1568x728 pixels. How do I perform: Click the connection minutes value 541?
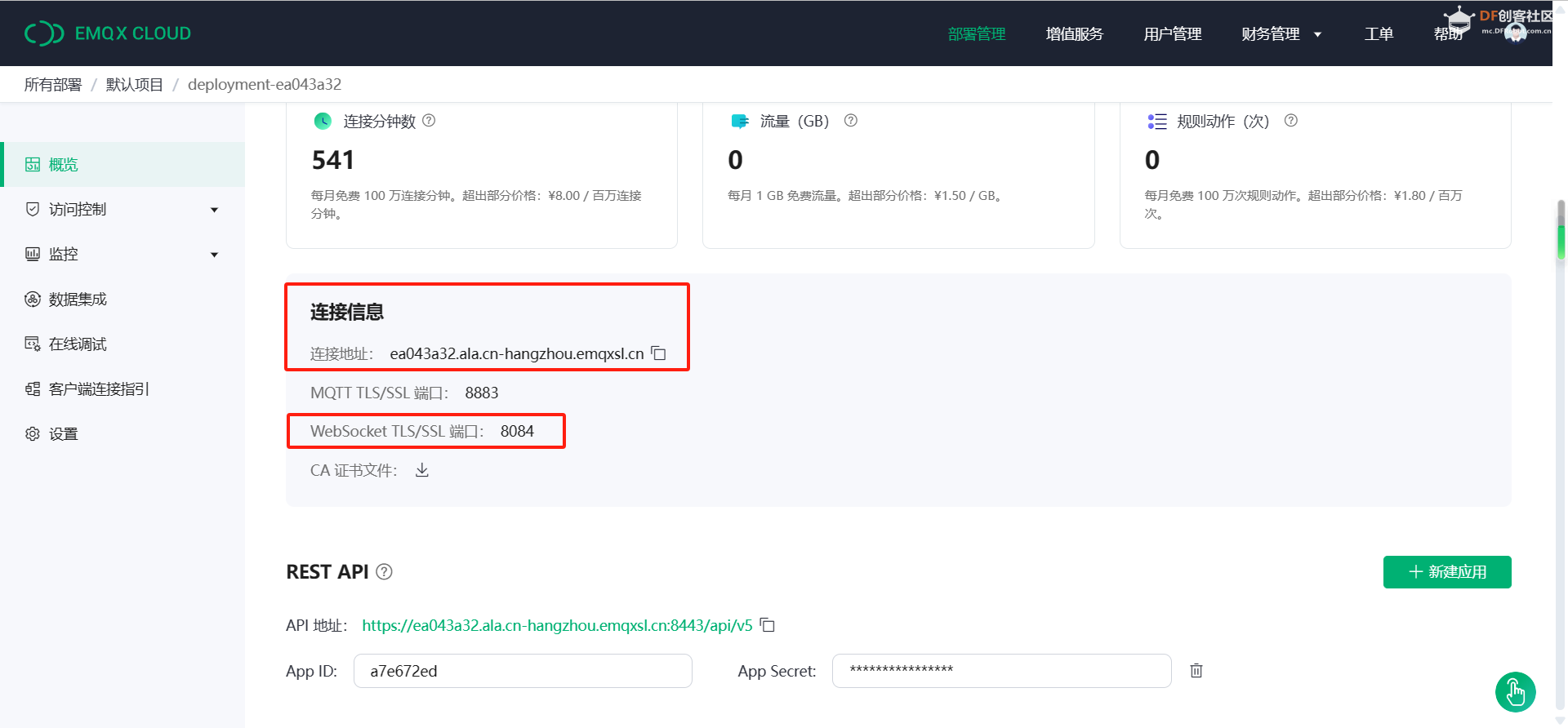tap(333, 160)
